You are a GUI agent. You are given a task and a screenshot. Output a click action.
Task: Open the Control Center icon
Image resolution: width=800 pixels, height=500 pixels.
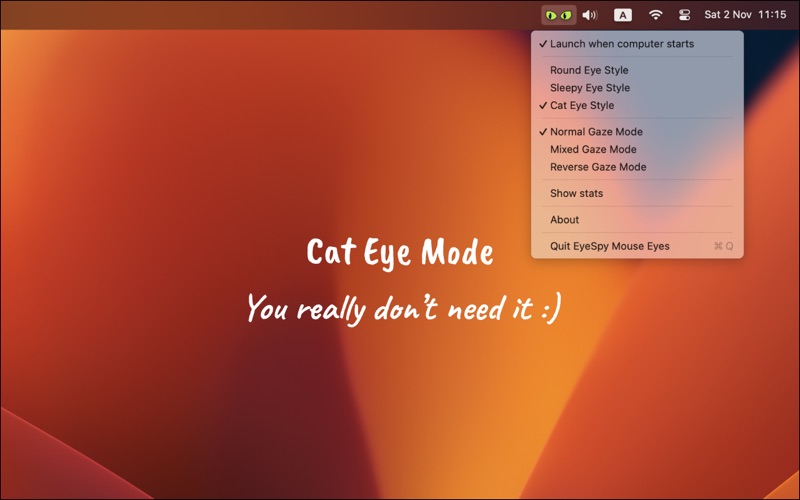click(684, 15)
